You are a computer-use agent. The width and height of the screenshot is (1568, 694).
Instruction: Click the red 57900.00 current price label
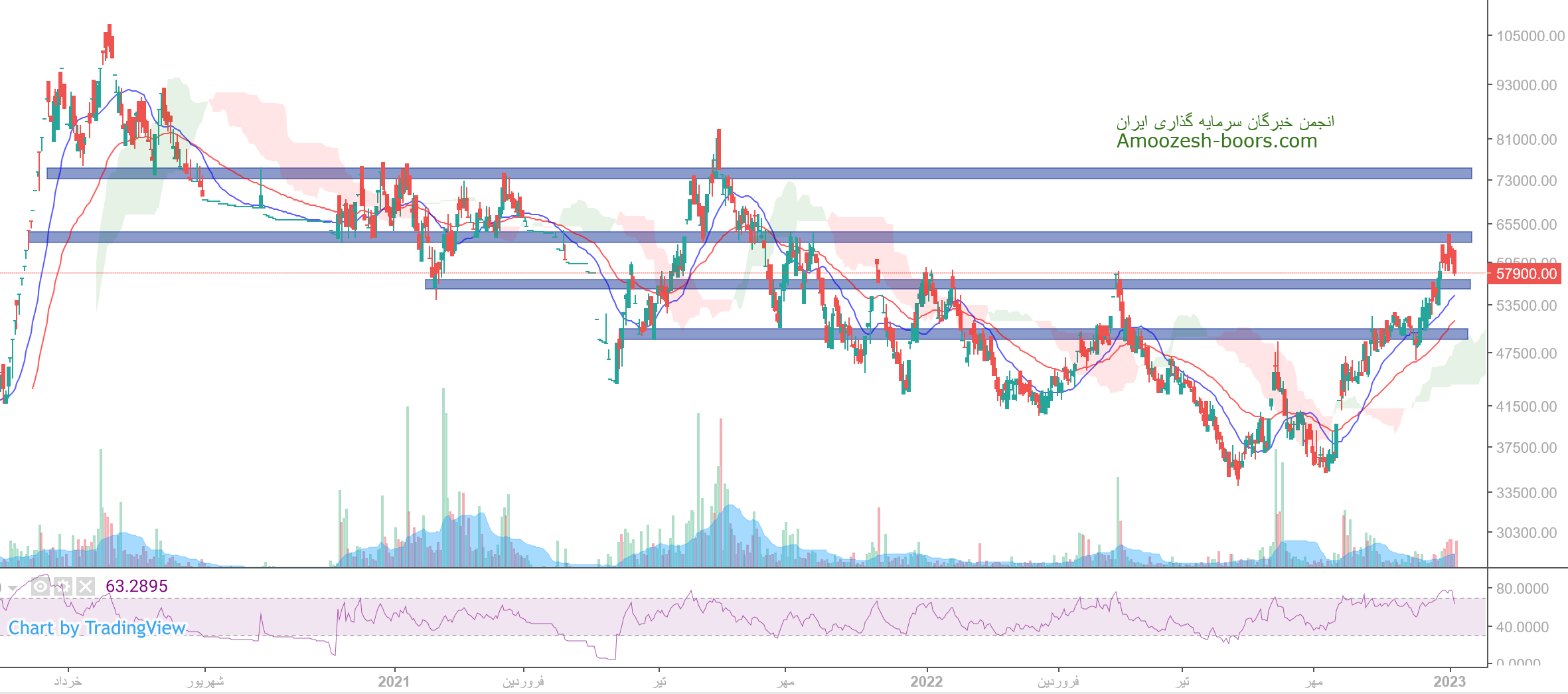1526,274
